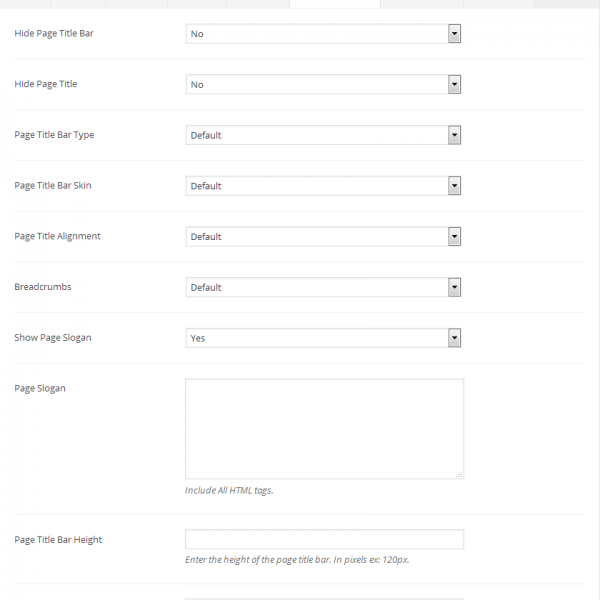
Task: Click the Page Slogan textarea resize handle
Action: [x=459, y=474]
